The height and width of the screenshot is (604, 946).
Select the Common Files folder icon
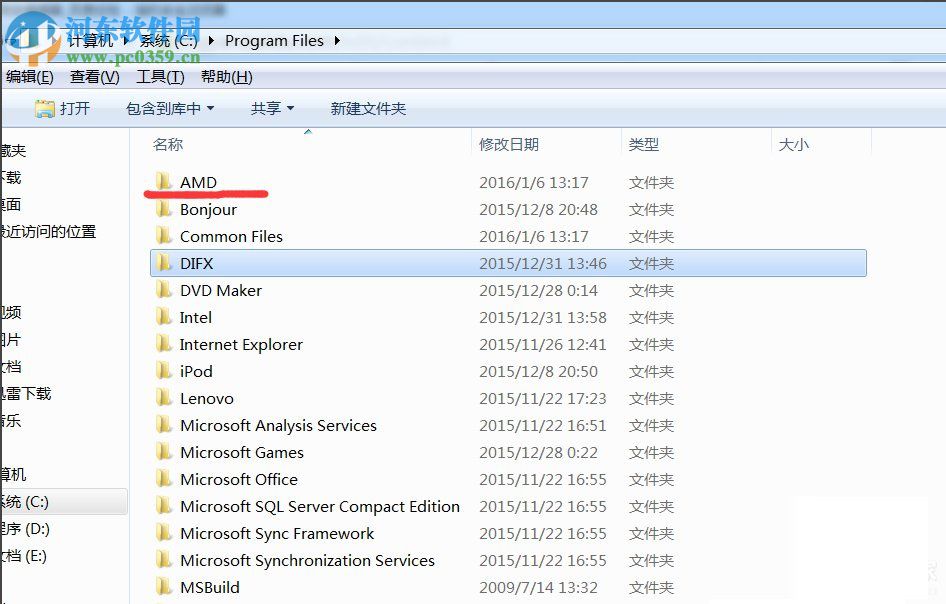pyautogui.click(x=164, y=236)
